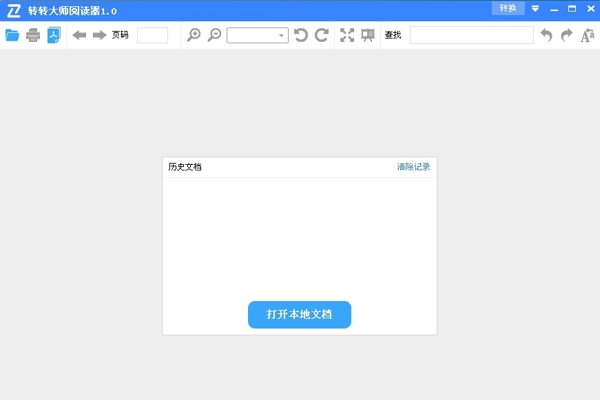Click the 转换 button in title bar

click(x=508, y=8)
